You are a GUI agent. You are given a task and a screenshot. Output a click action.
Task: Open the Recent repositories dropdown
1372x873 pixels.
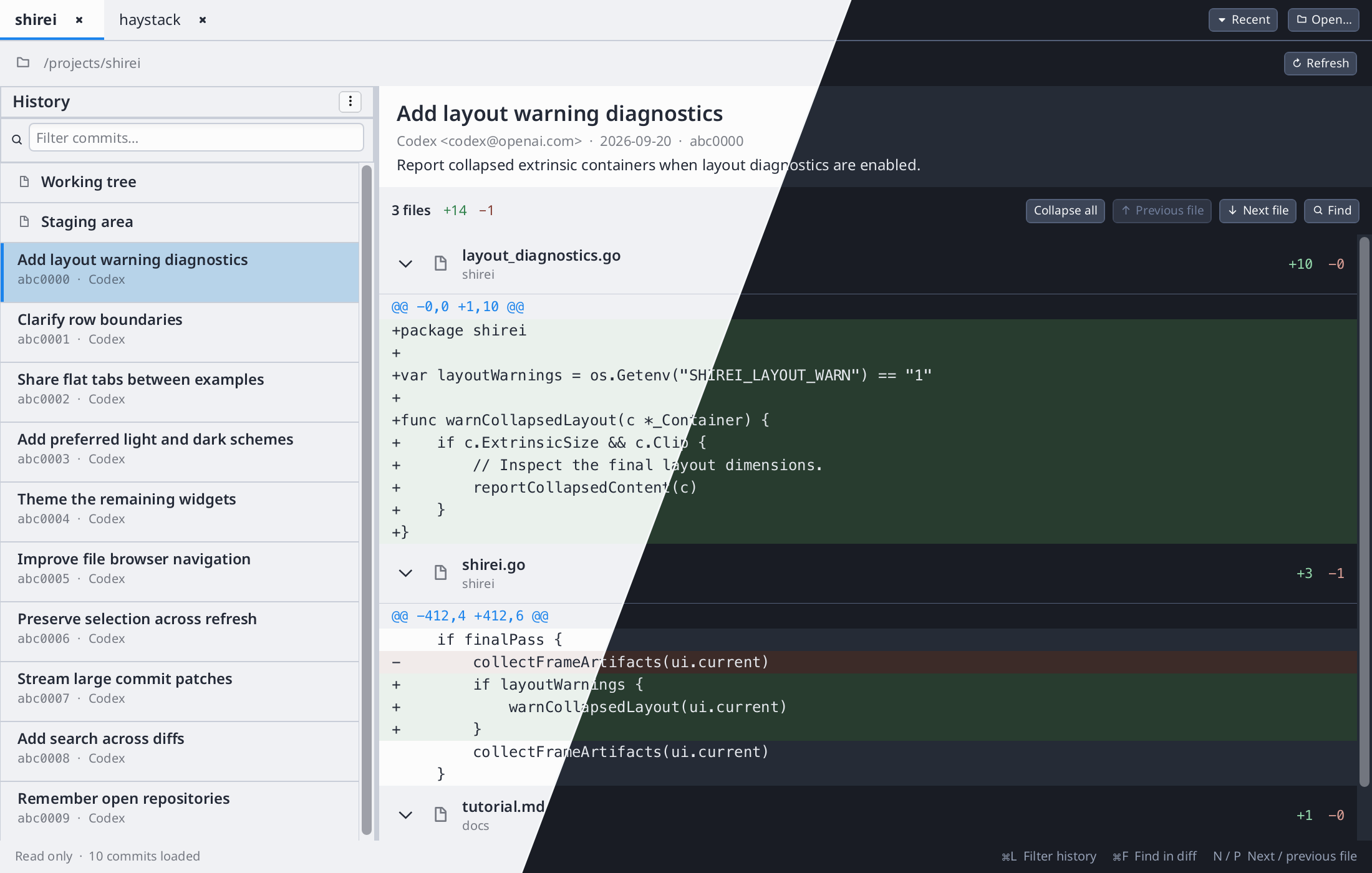pyautogui.click(x=1243, y=20)
